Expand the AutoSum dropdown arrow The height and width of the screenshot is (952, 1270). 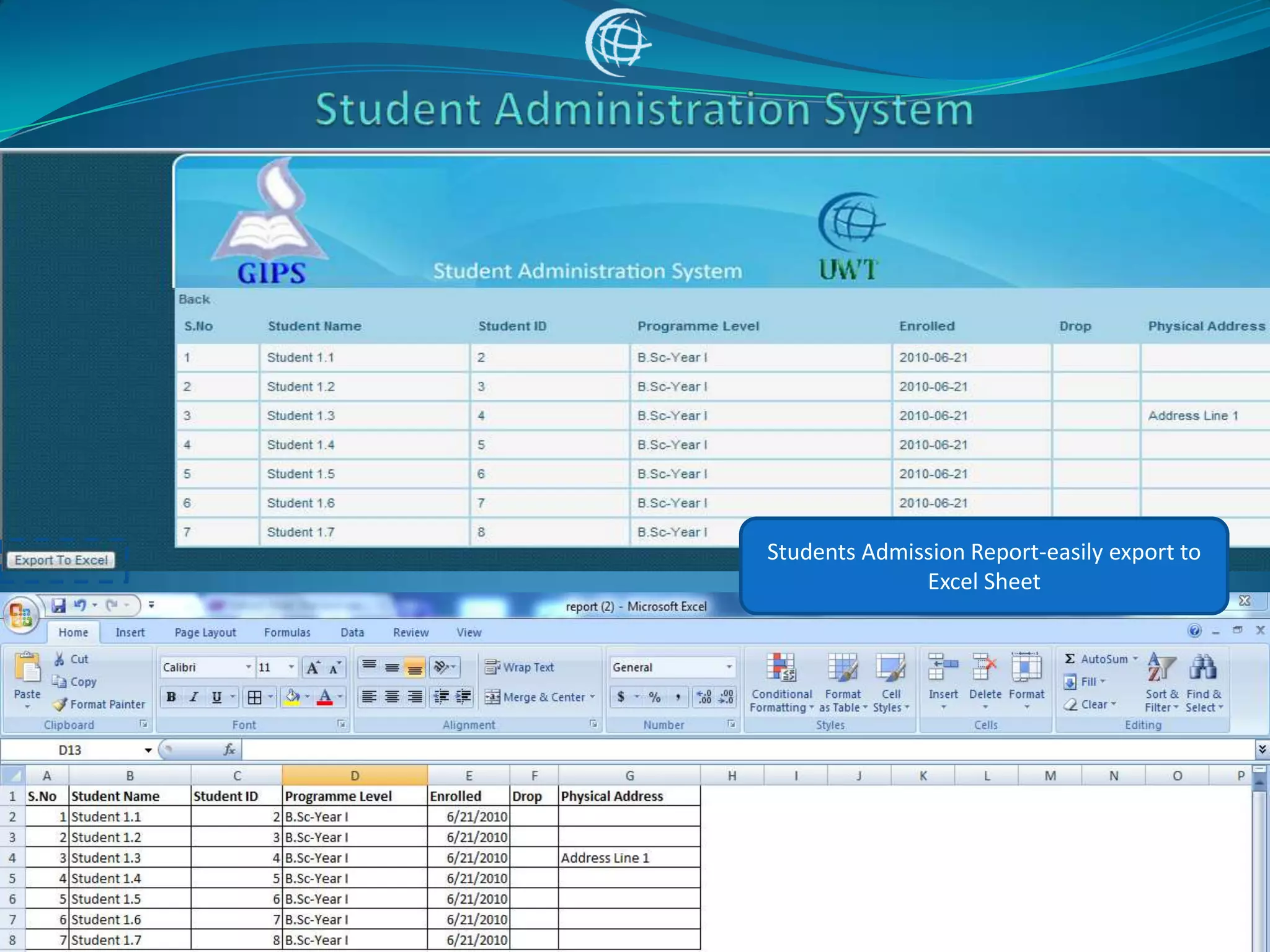pyautogui.click(x=1135, y=659)
